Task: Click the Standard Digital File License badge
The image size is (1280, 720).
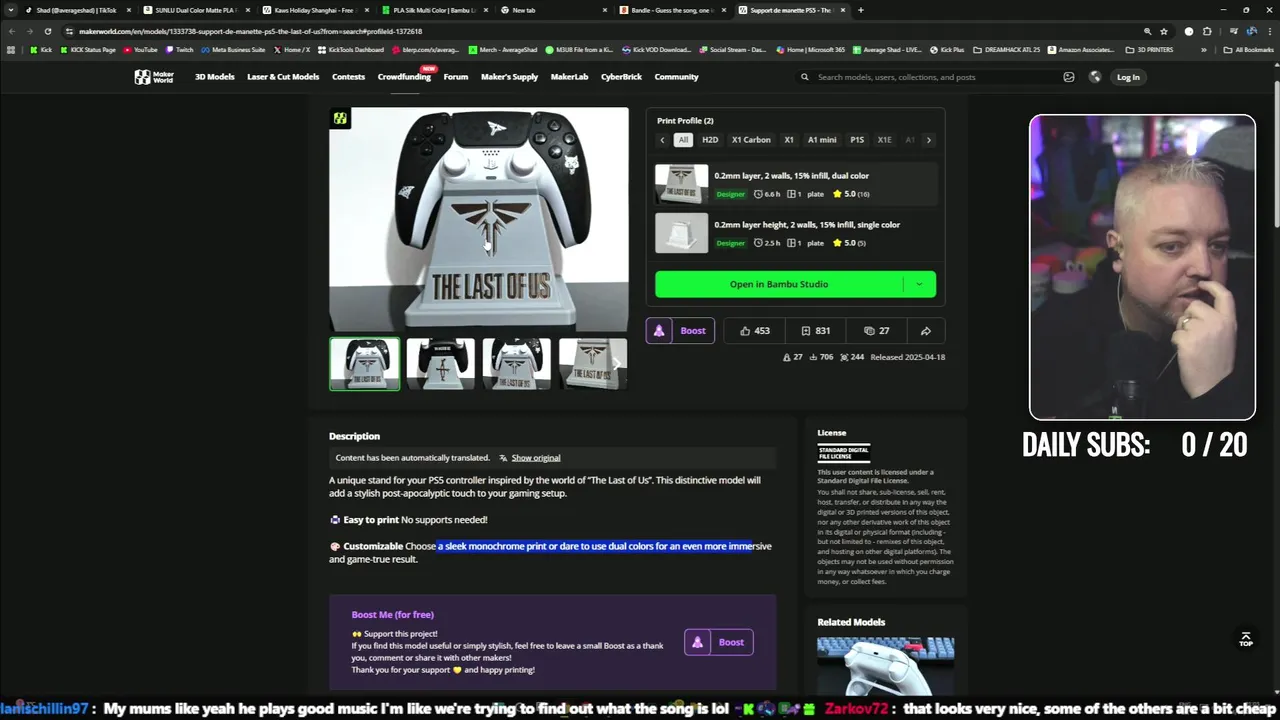Action: pyautogui.click(x=844, y=453)
